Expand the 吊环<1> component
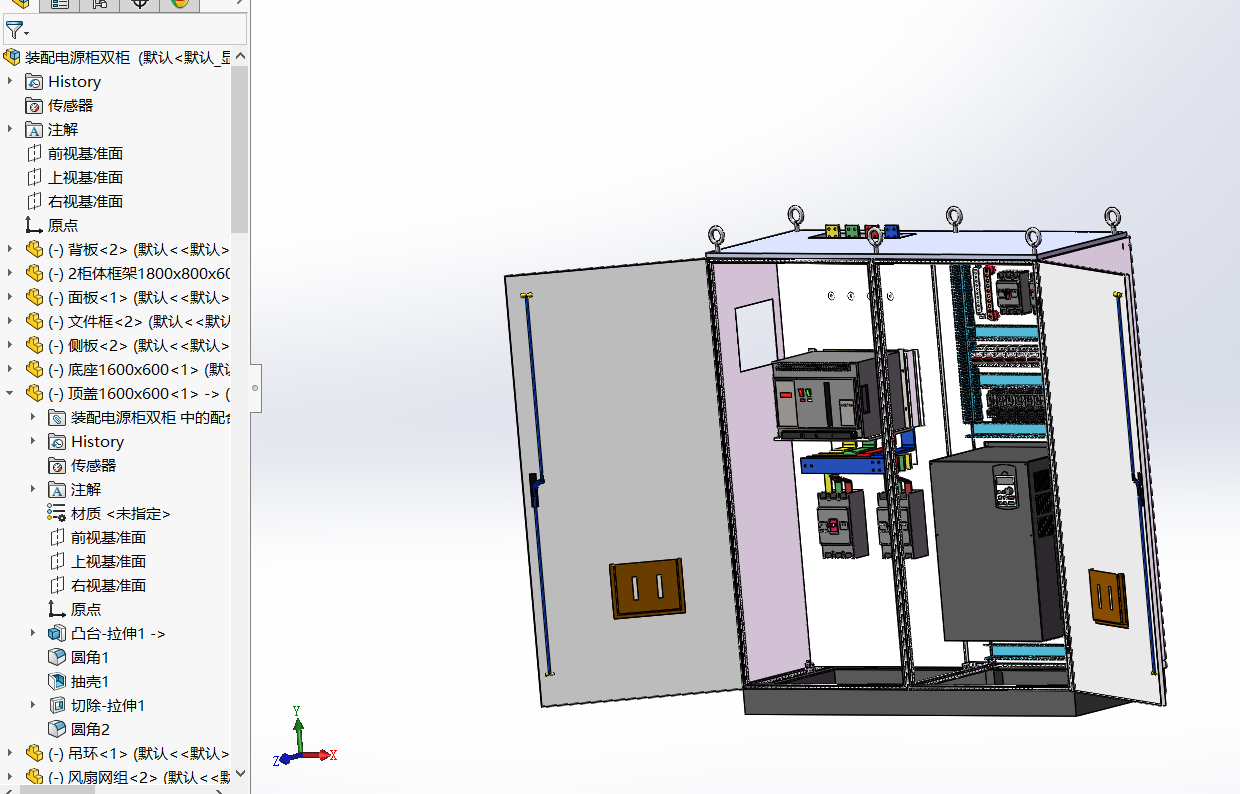Viewport: 1240px width, 794px height. (10, 753)
